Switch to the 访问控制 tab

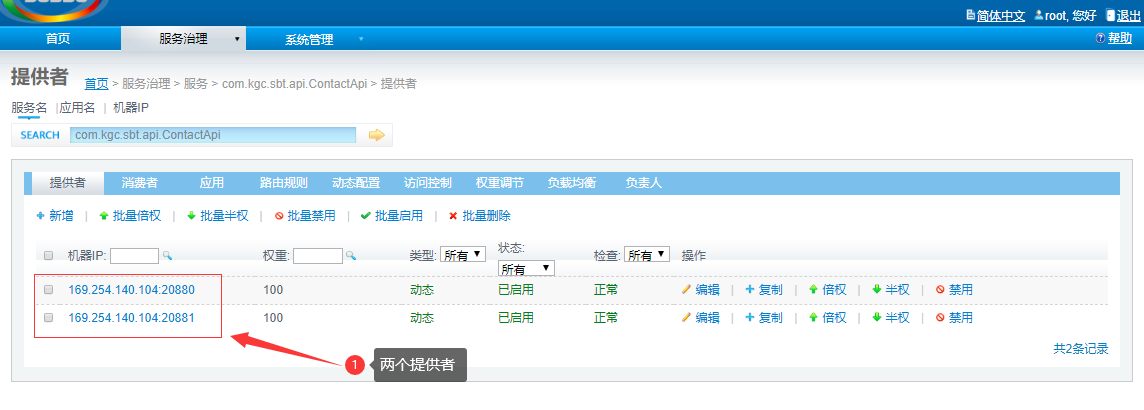point(428,182)
